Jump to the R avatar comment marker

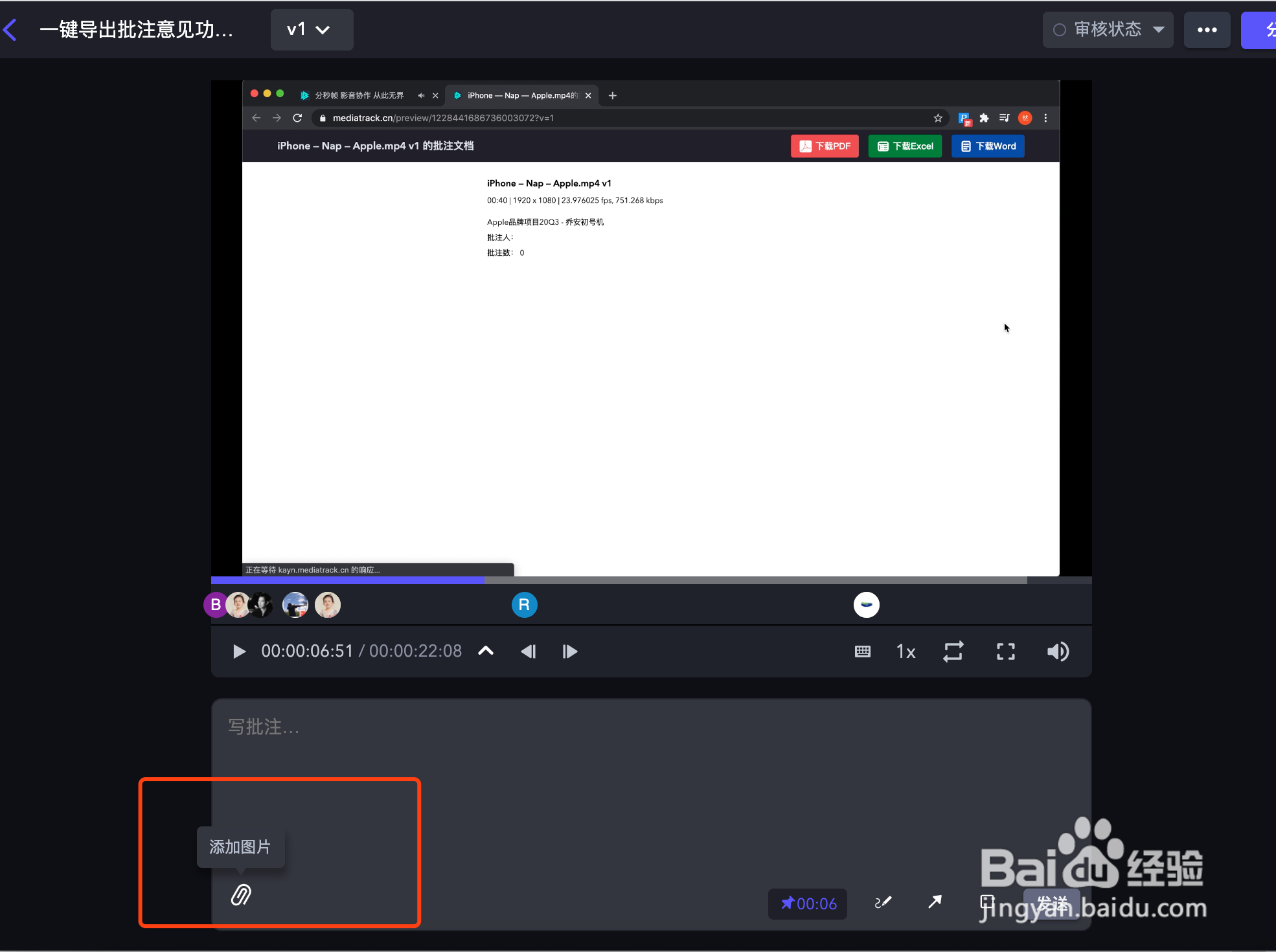(x=525, y=605)
